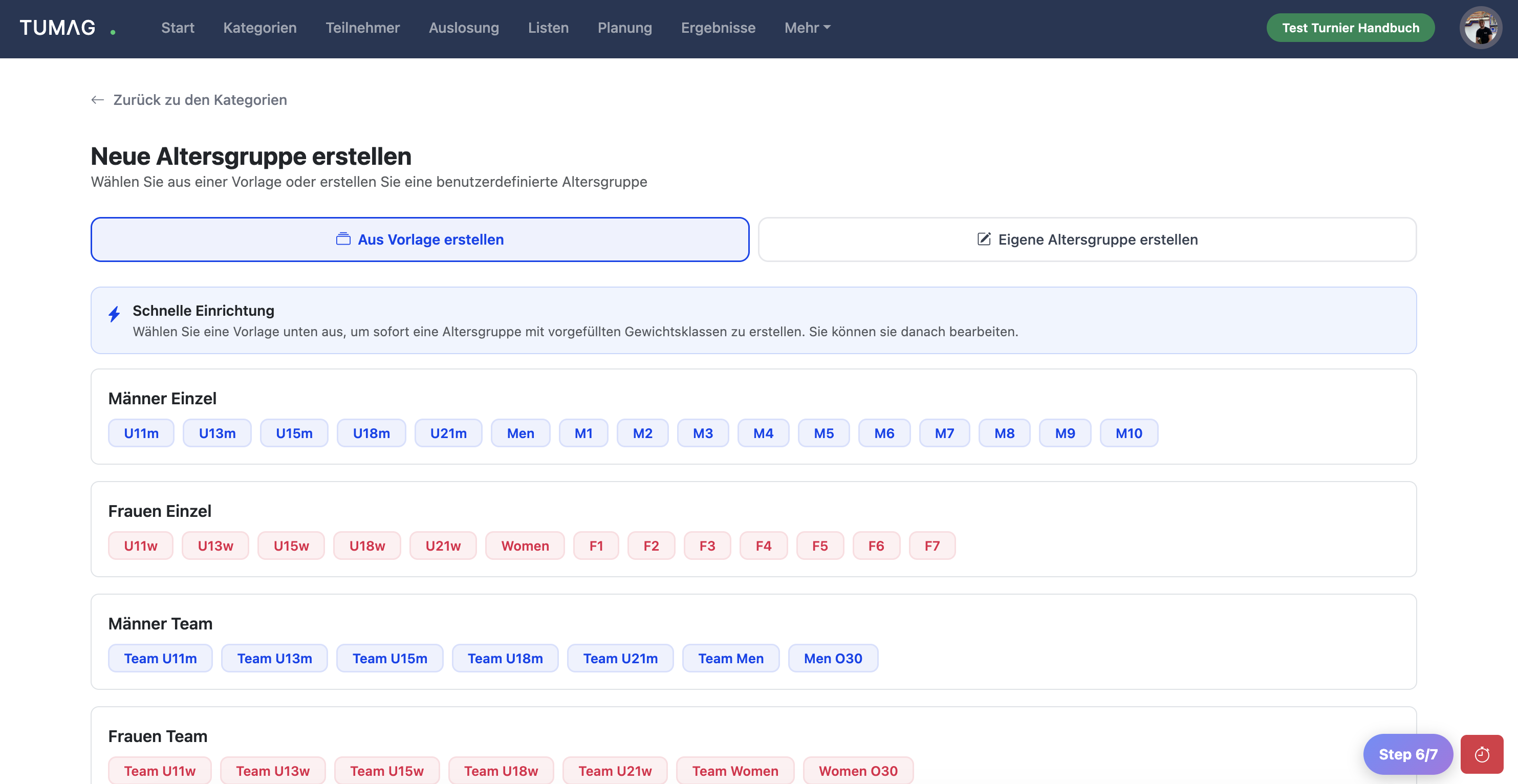Open the Listen navigation item
The width and height of the screenshot is (1518, 784).
548,28
